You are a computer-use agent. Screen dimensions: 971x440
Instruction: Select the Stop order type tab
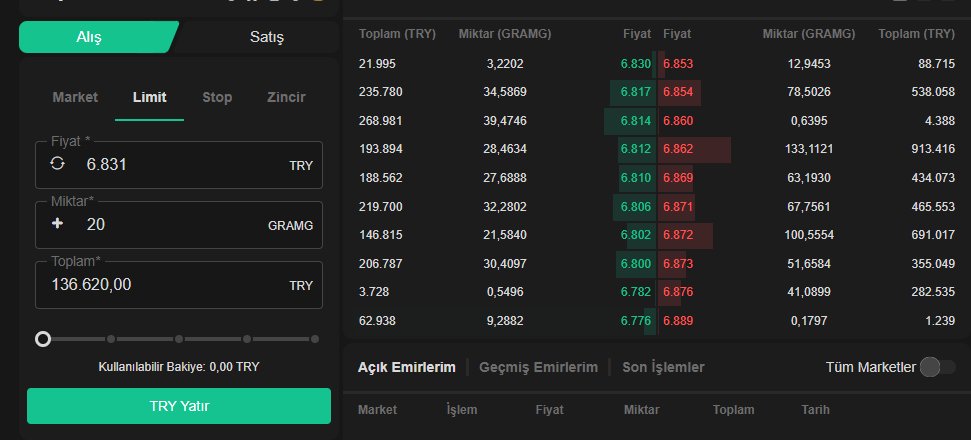217,97
